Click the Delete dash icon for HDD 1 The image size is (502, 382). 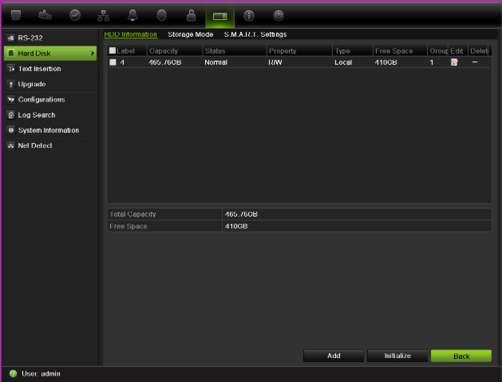(x=475, y=62)
